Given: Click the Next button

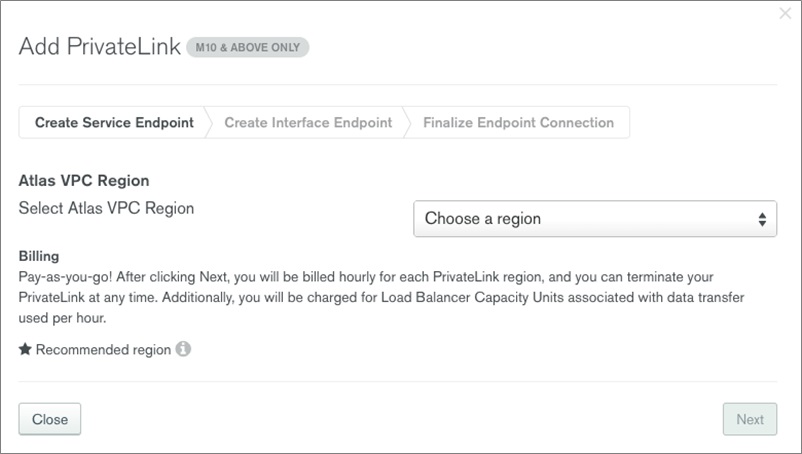Looking at the screenshot, I should [x=750, y=419].
